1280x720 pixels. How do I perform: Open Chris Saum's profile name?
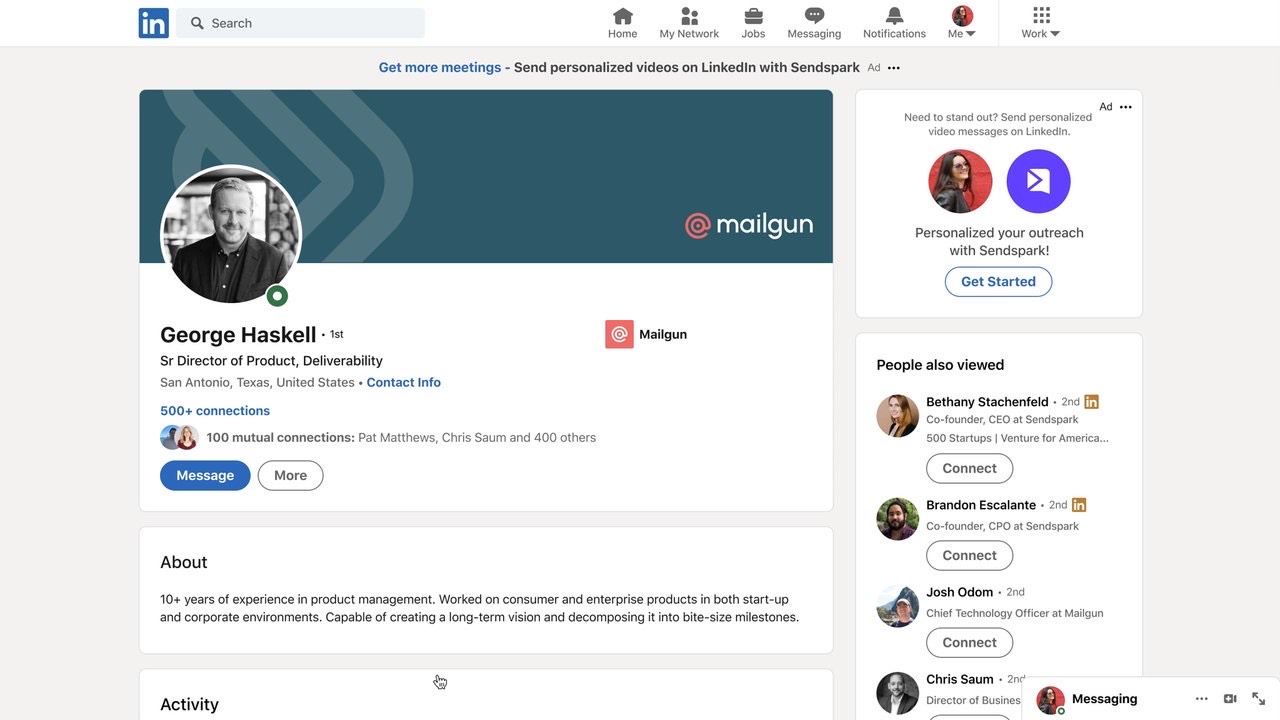(959, 679)
